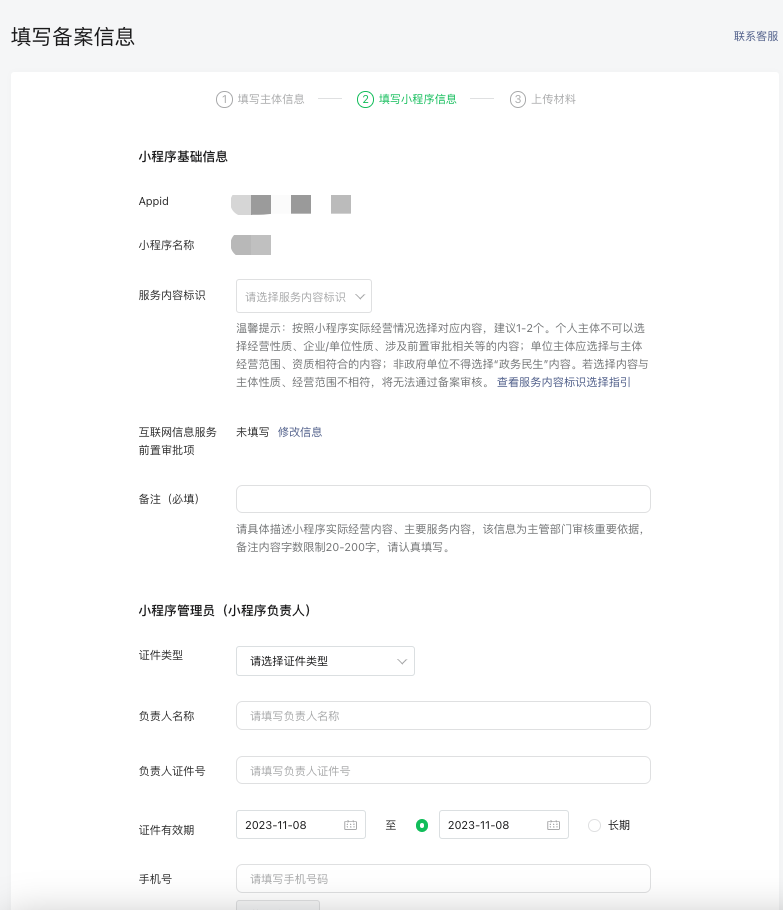Image resolution: width=783 pixels, height=910 pixels.
Task: Click blurred Appid value
Action: pos(291,204)
